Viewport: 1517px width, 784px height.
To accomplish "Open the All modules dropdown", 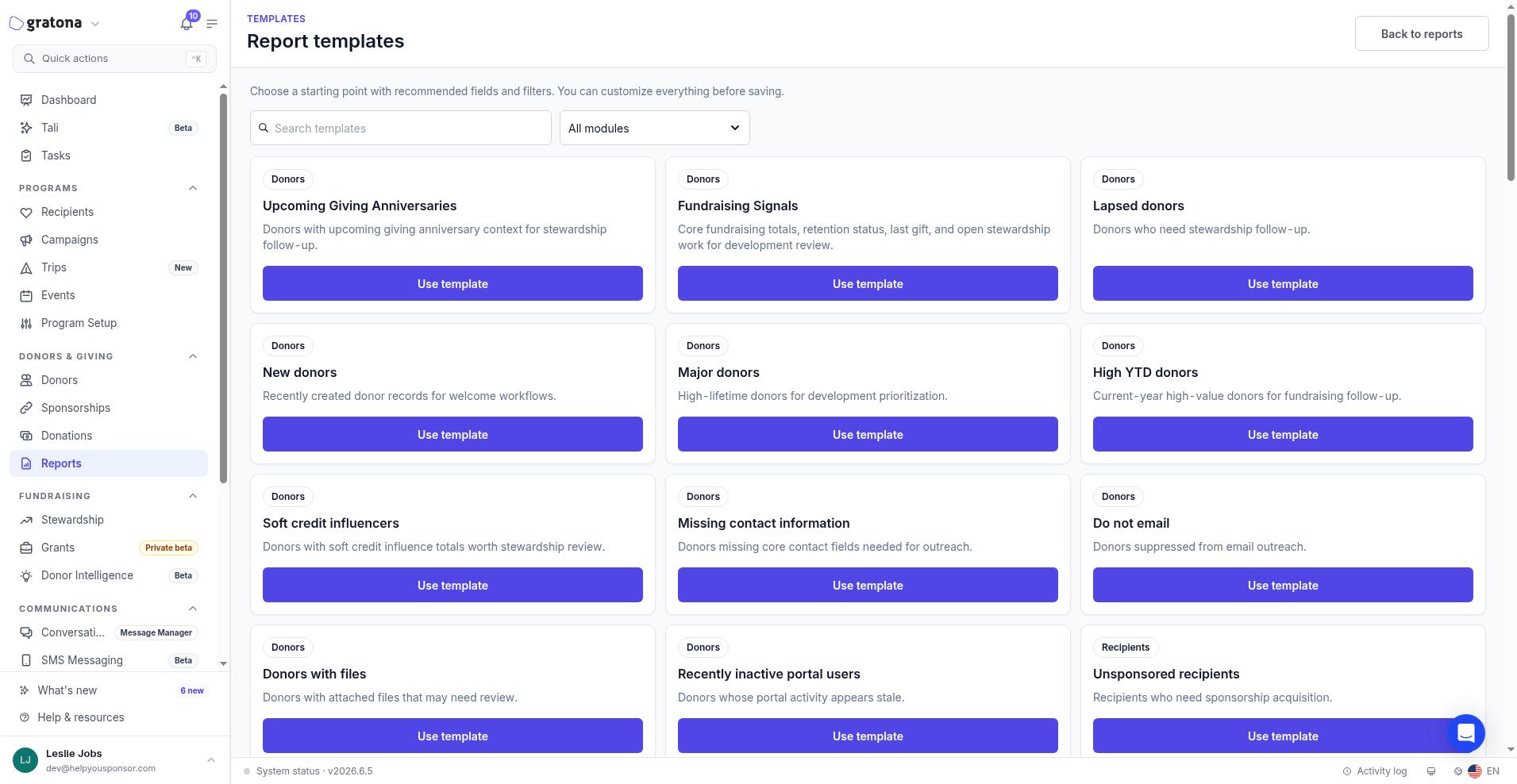I will pos(655,128).
